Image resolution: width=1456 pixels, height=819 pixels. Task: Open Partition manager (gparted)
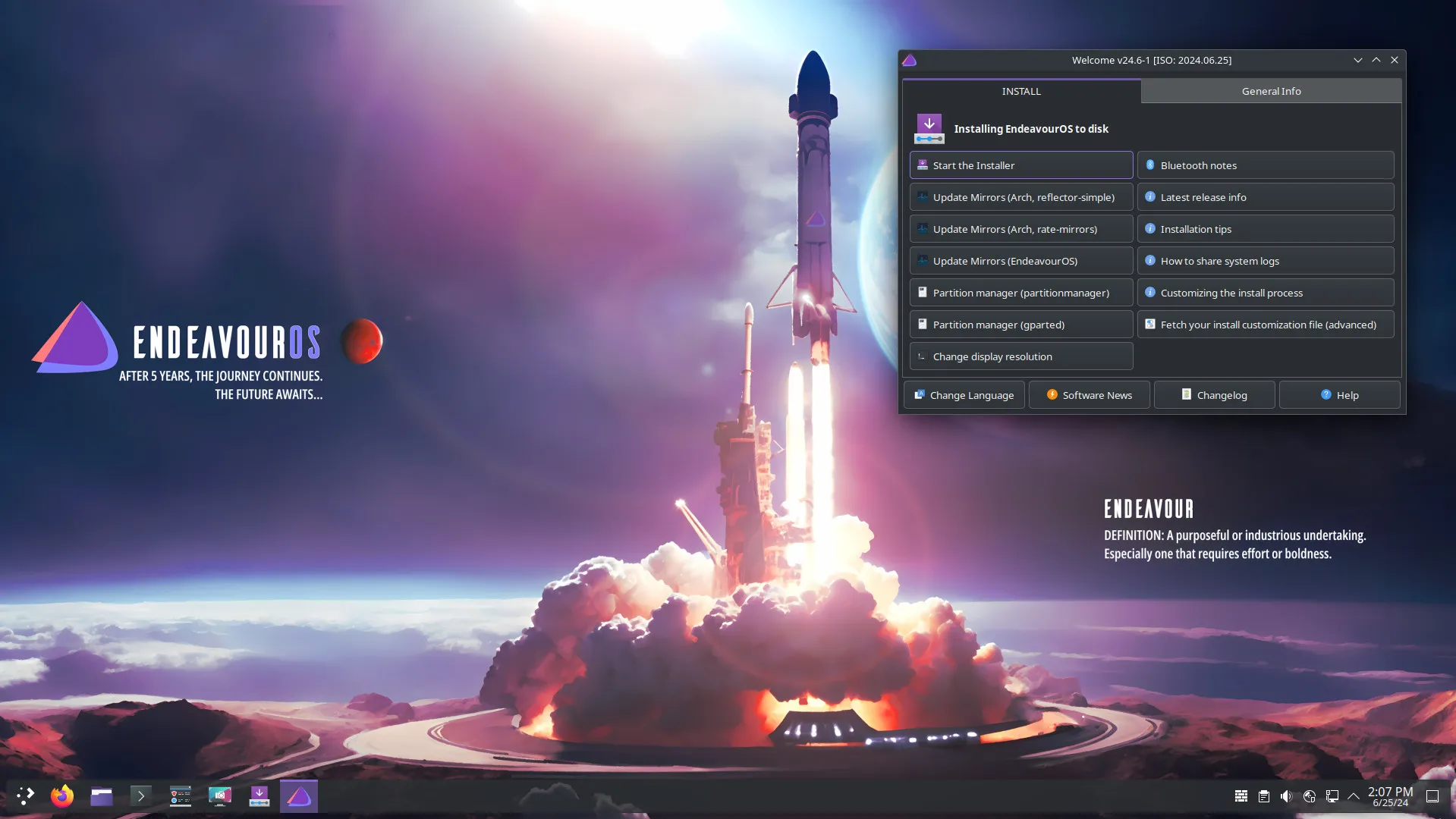coord(1020,325)
